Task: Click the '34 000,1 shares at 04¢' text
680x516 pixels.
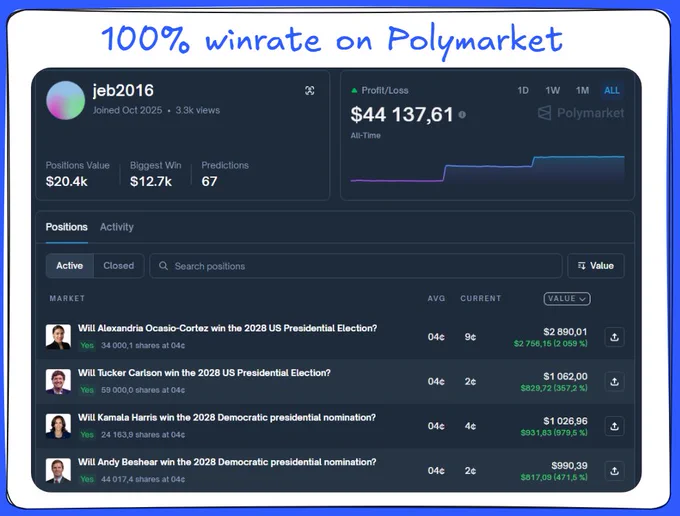Action: [x=143, y=346]
